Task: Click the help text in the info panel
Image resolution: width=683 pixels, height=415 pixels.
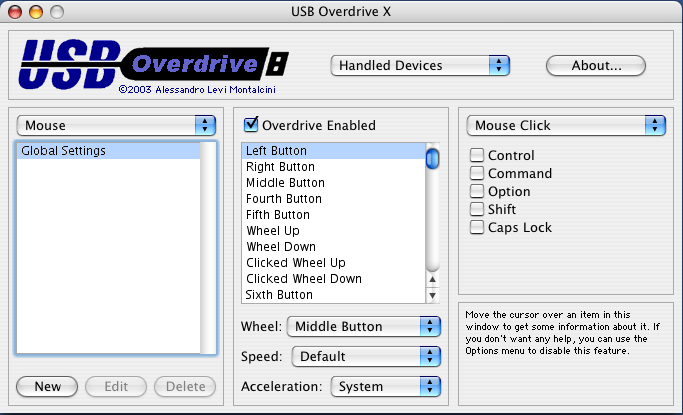Action: [562, 333]
